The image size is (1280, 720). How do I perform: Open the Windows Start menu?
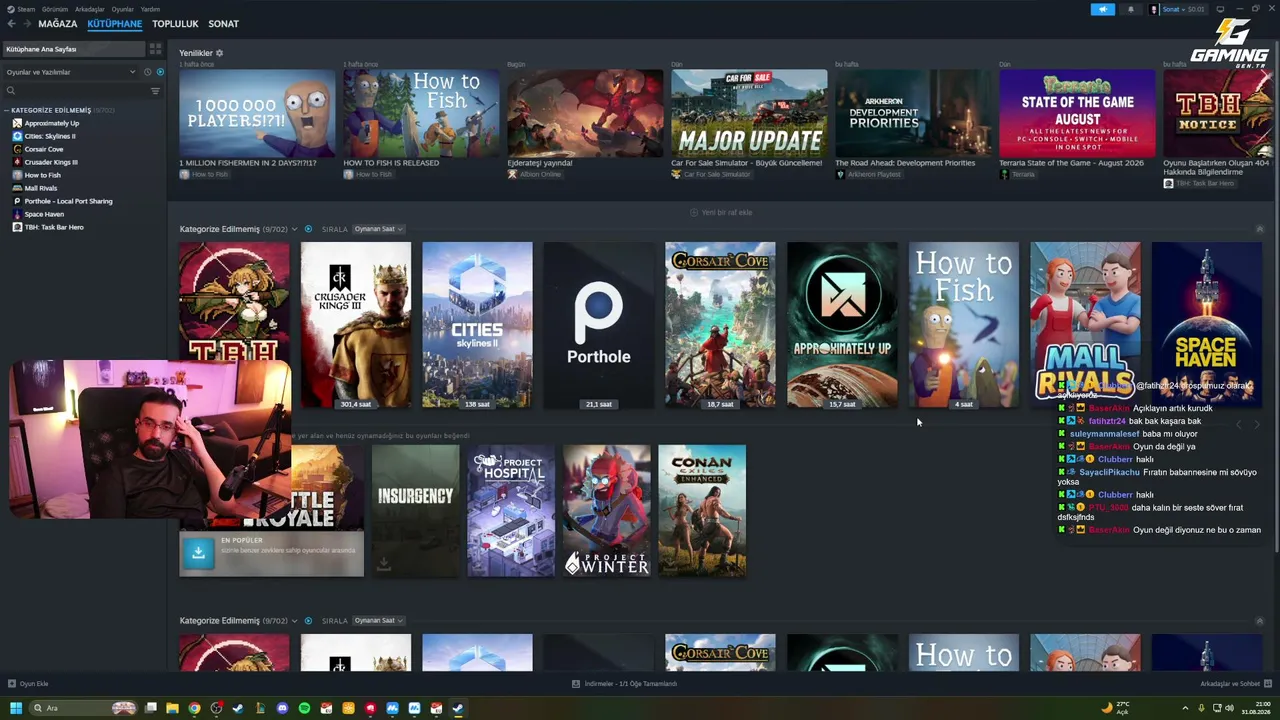[15, 708]
